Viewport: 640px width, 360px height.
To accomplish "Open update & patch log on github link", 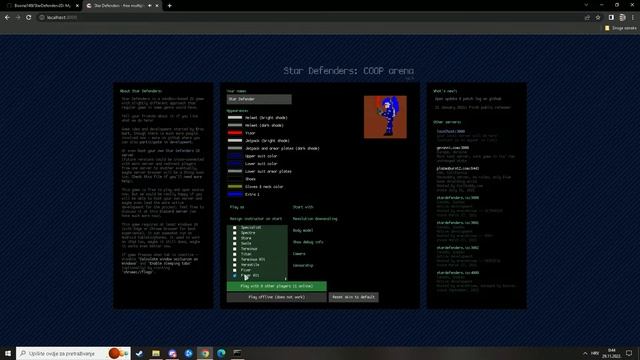I will [x=468, y=99].
